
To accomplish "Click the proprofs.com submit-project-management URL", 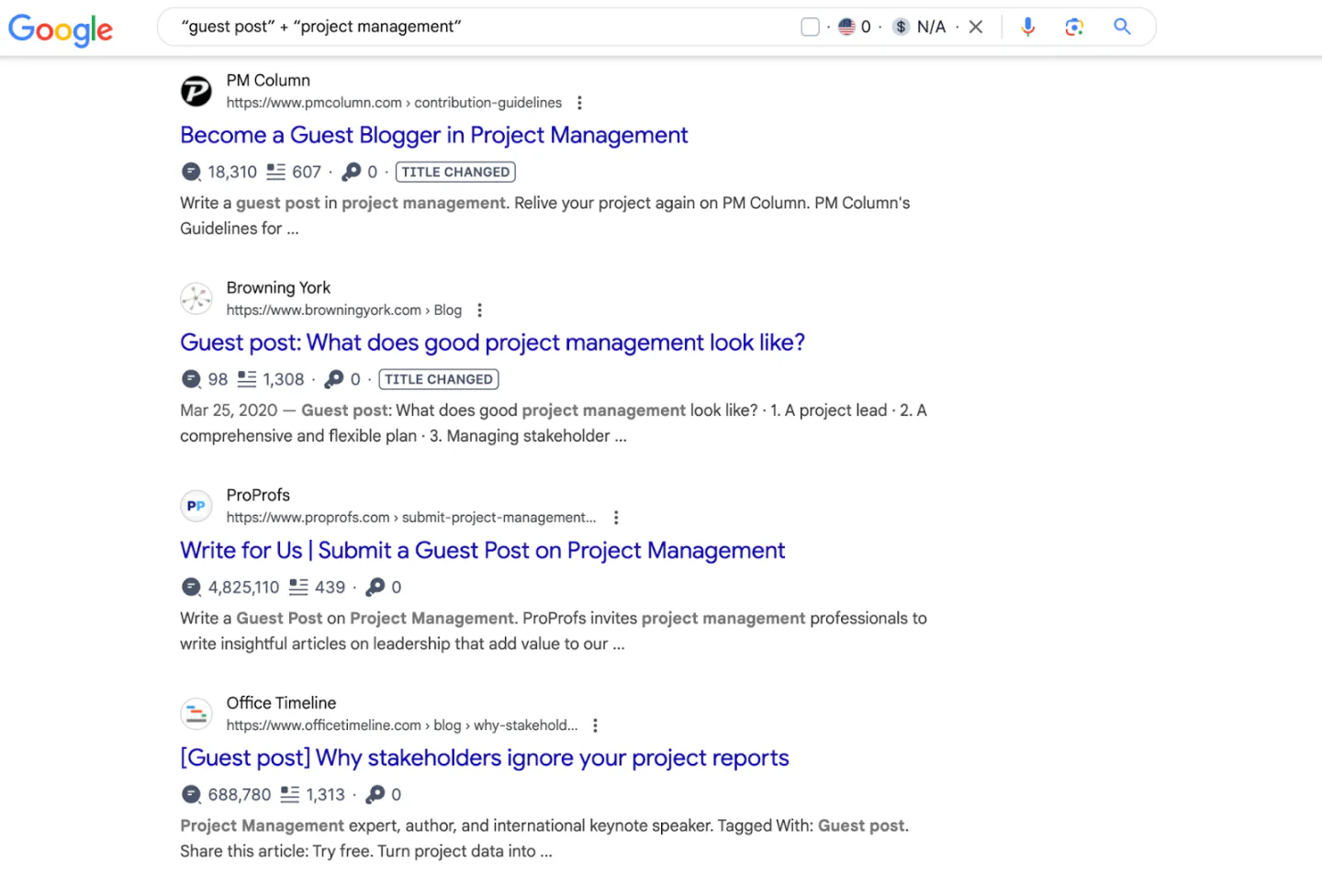I will (411, 518).
